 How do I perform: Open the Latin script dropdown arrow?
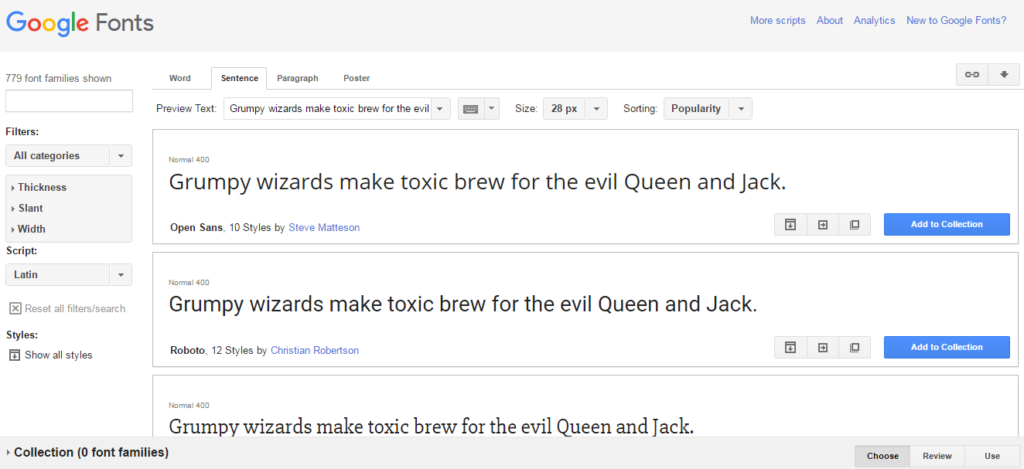121,275
